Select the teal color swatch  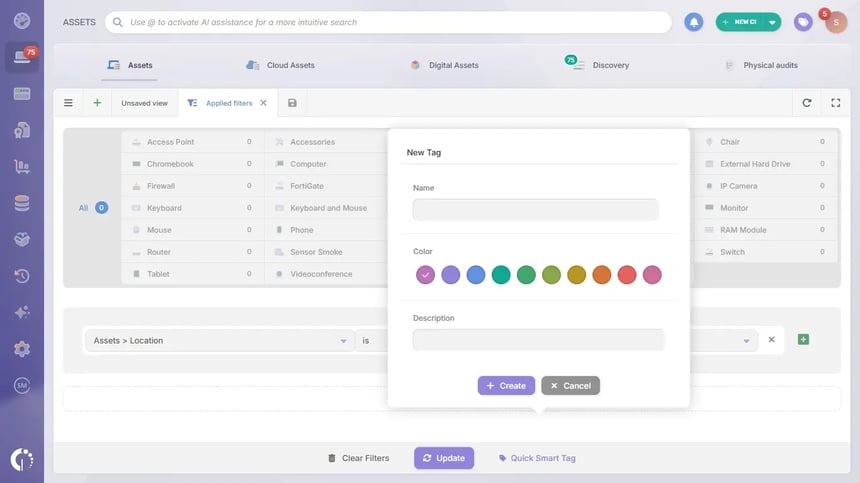(x=500, y=275)
